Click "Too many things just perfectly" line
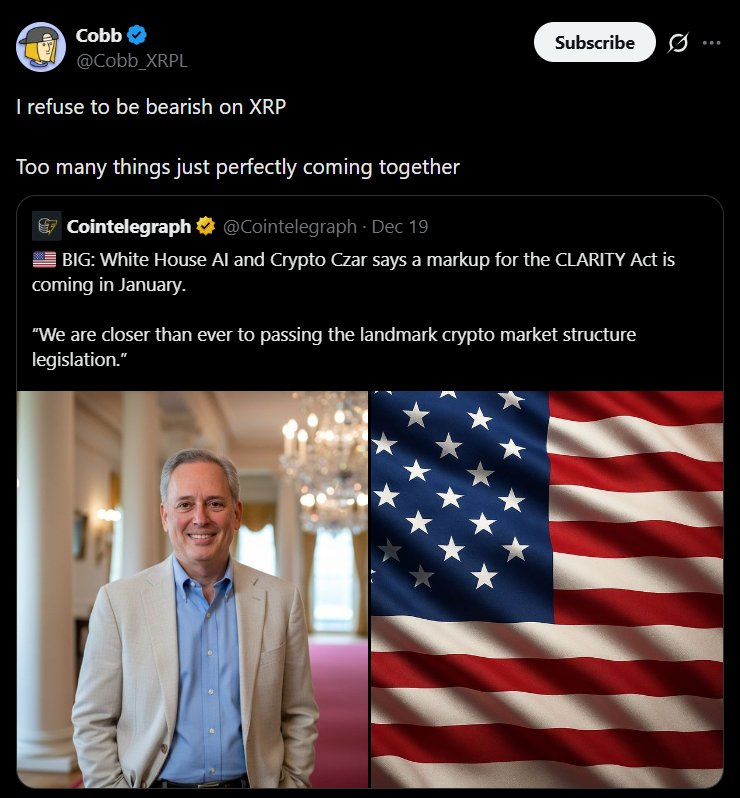 coord(238,167)
